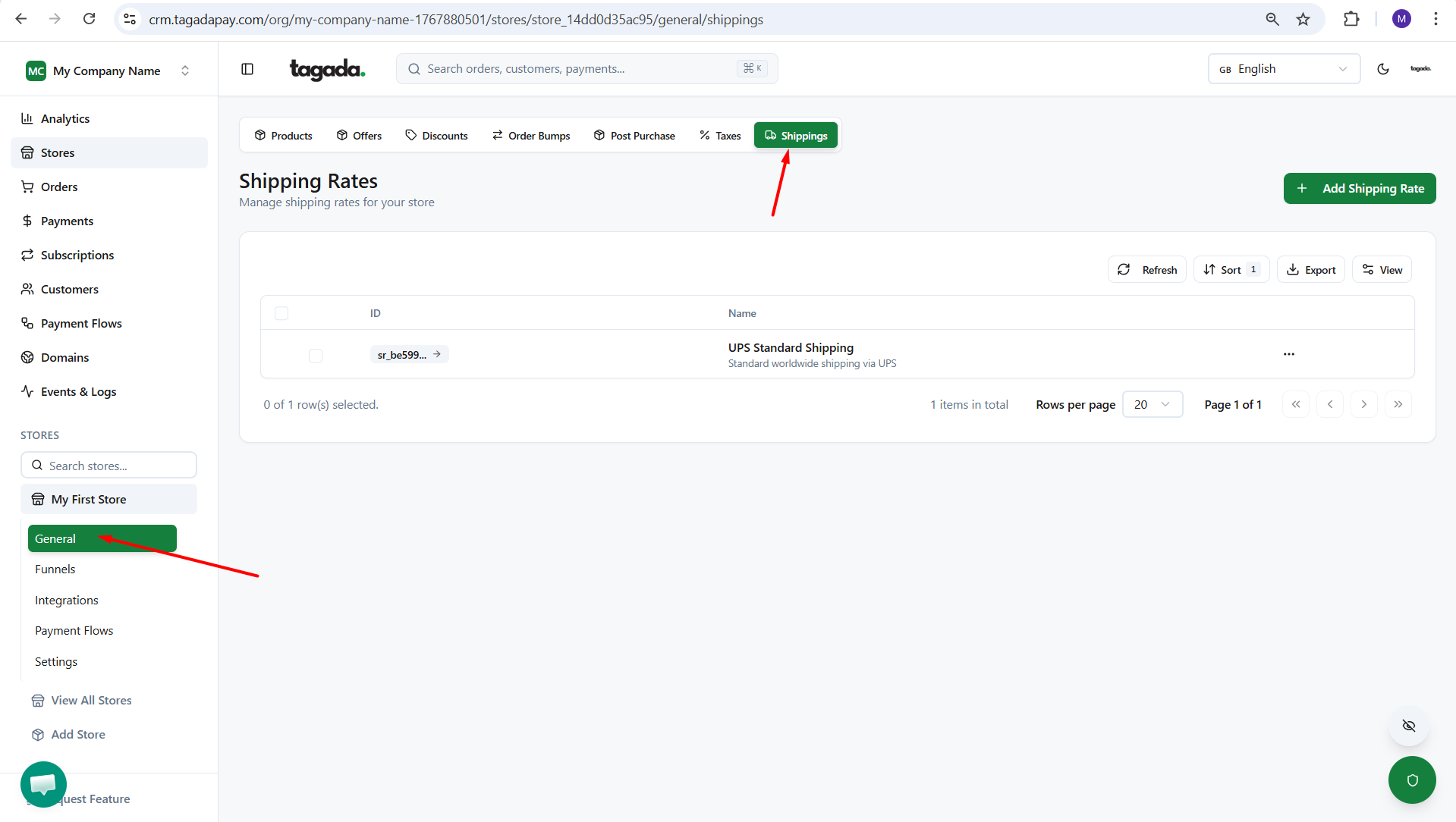1456x822 pixels.
Task: Bookmark page with star icon
Action: [1303, 20]
